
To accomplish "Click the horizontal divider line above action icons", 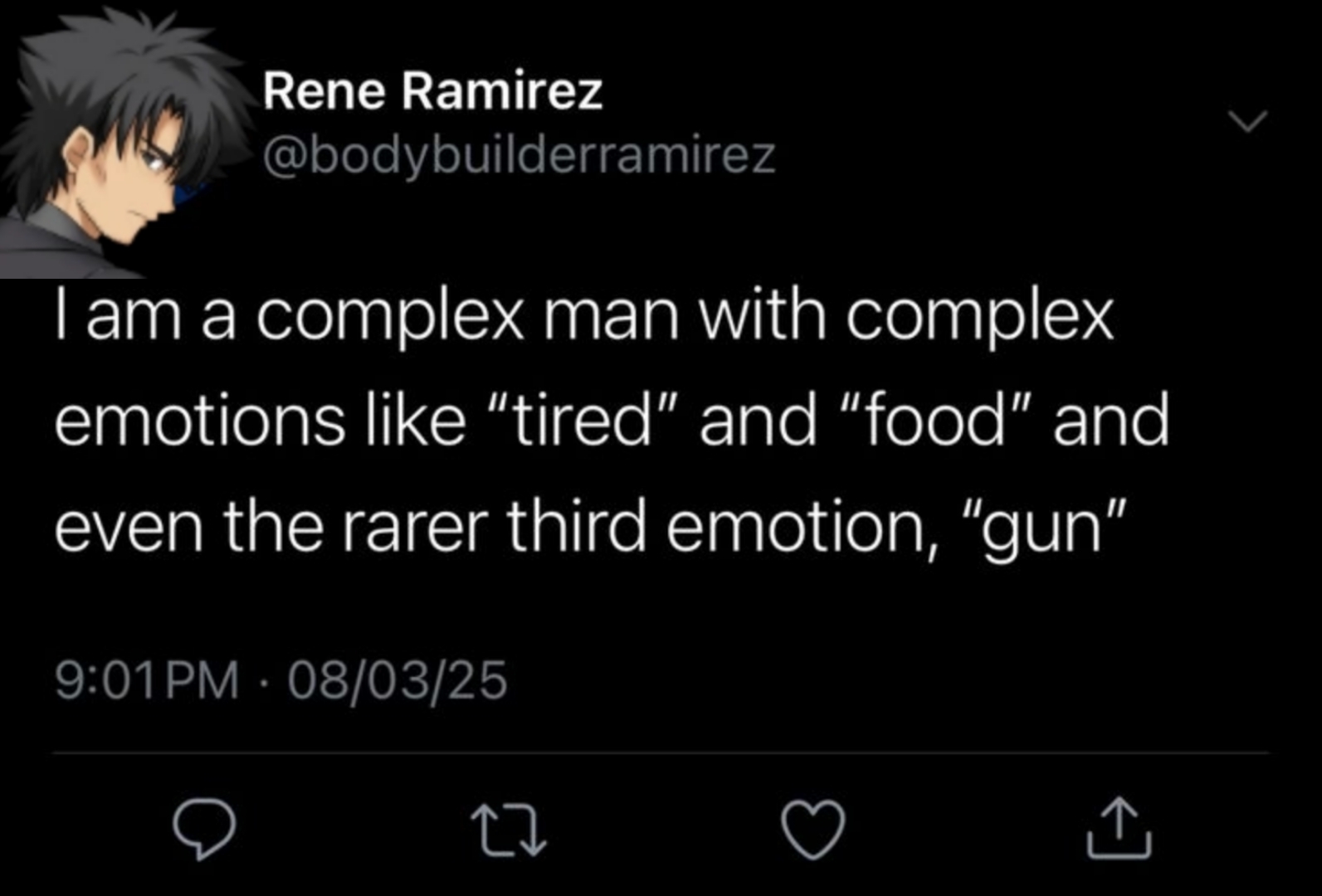I will (x=661, y=753).
